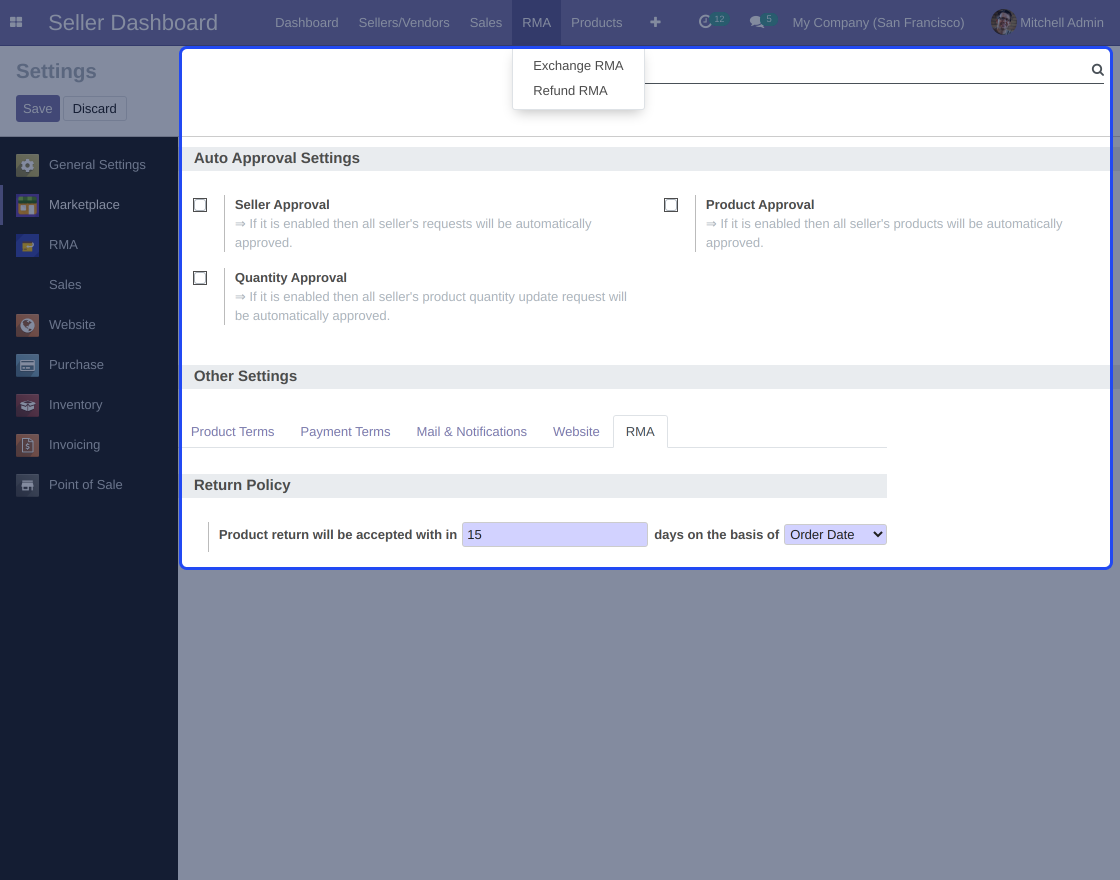Click the Product Approval label
This screenshot has width=1120, height=880.
click(760, 205)
